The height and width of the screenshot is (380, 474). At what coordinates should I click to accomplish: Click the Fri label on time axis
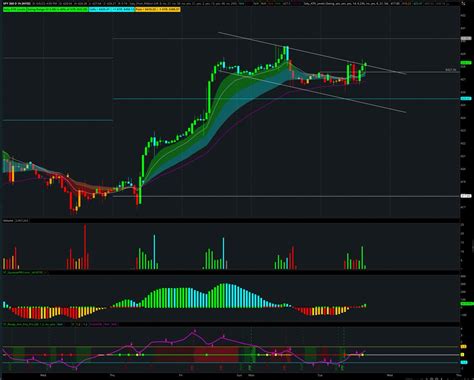coord(180,375)
